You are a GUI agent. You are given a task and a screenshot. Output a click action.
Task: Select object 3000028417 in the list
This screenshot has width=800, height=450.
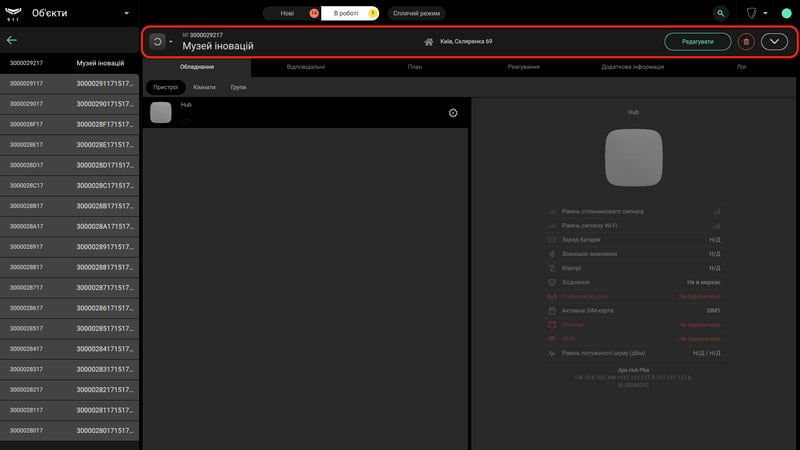point(69,349)
